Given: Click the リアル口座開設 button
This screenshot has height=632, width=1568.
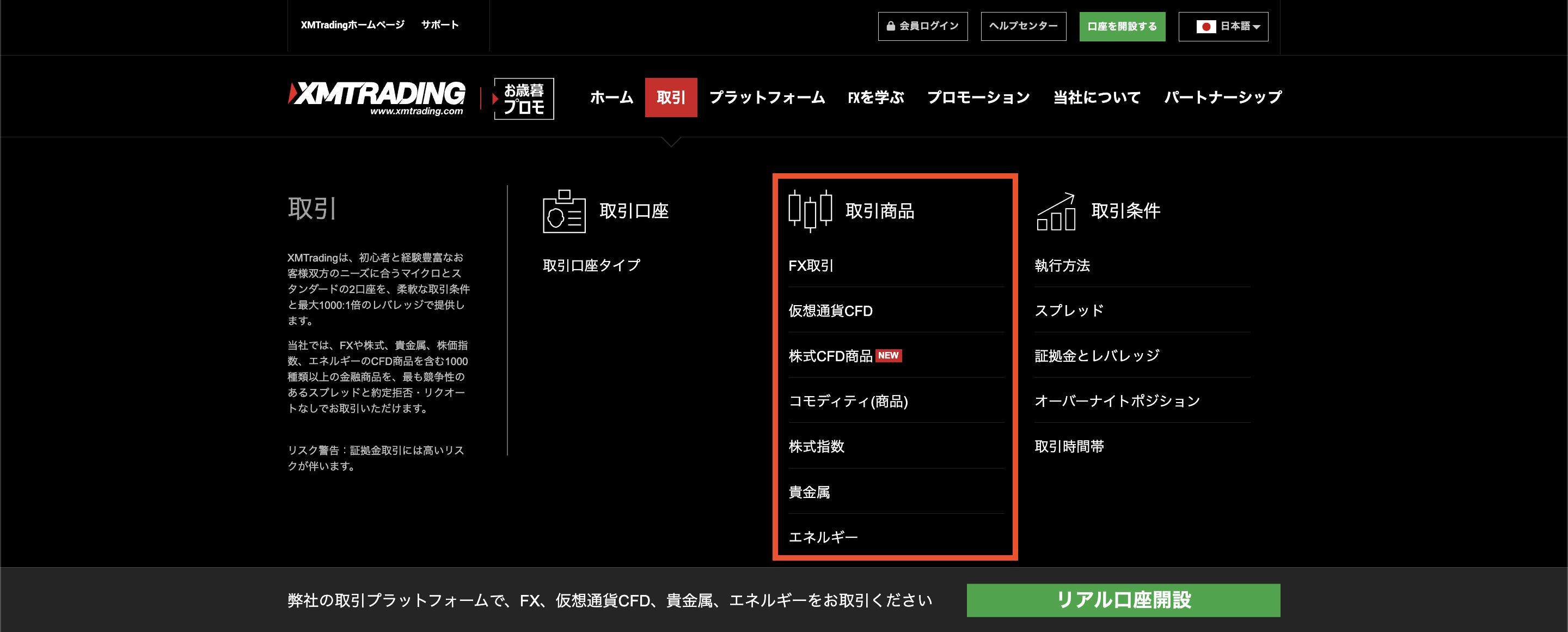Looking at the screenshot, I should (x=1123, y=600).
